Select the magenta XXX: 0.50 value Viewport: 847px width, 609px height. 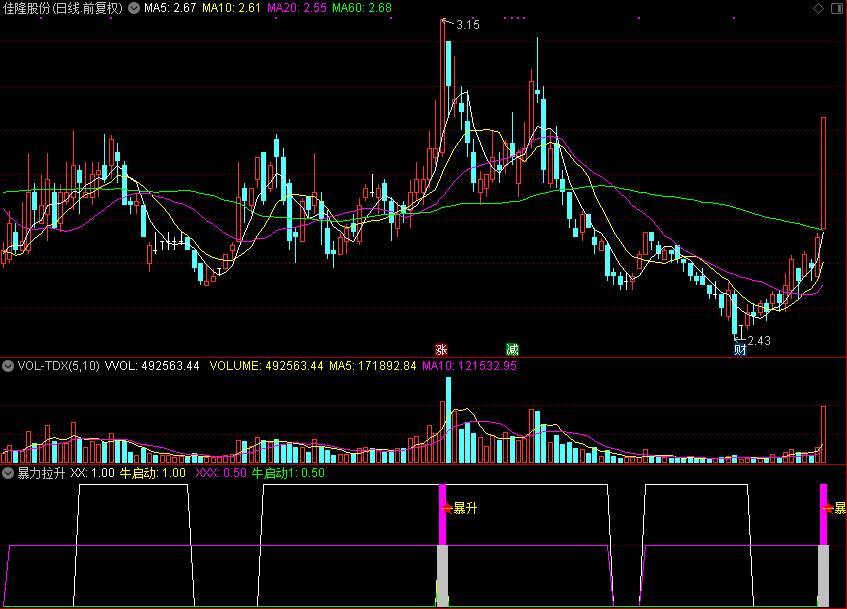(x=221, y=473)
